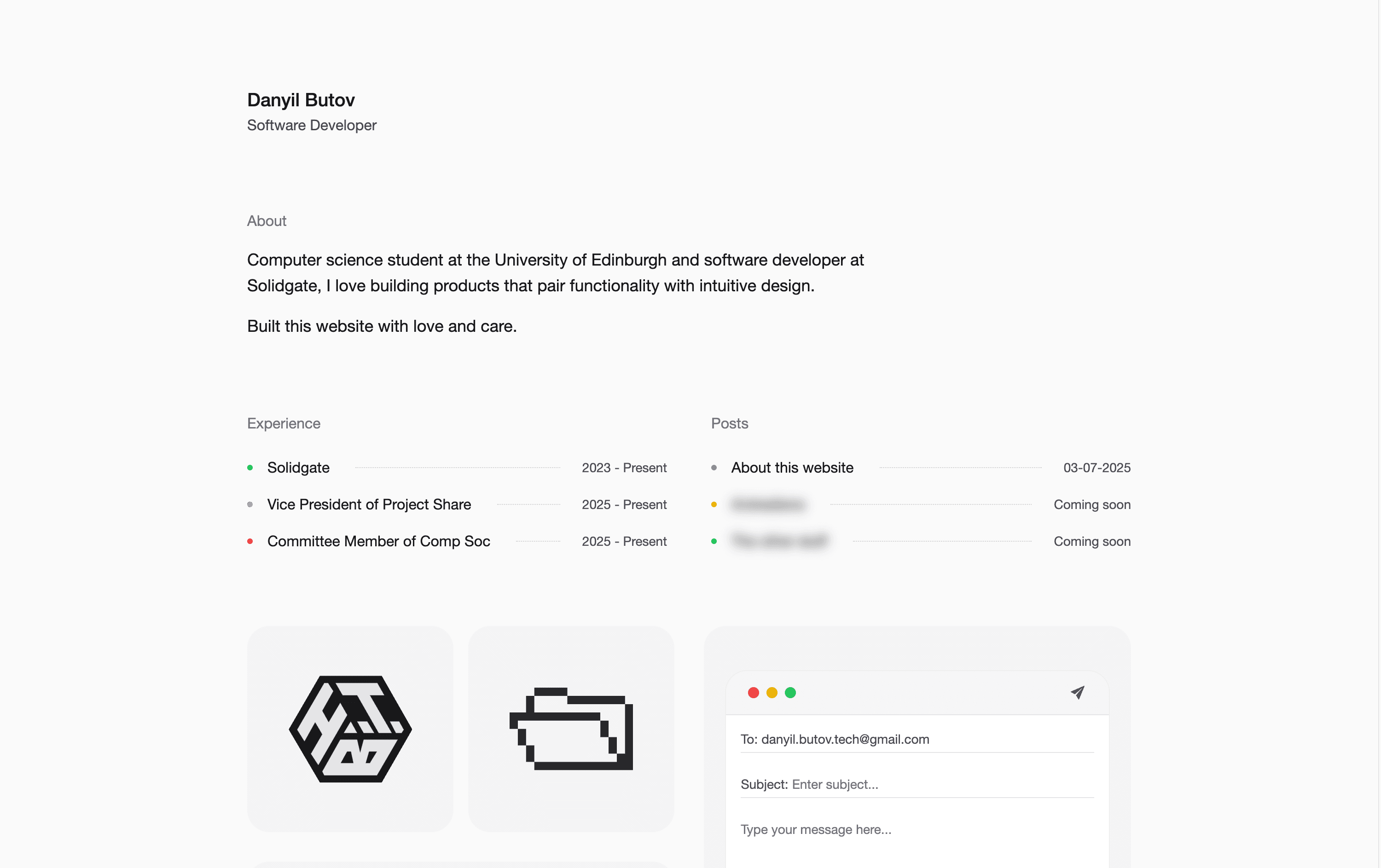Click the yellow dot in mail window
The width and height of the screenshot is (1381, 868).
(x=772, y=693)
